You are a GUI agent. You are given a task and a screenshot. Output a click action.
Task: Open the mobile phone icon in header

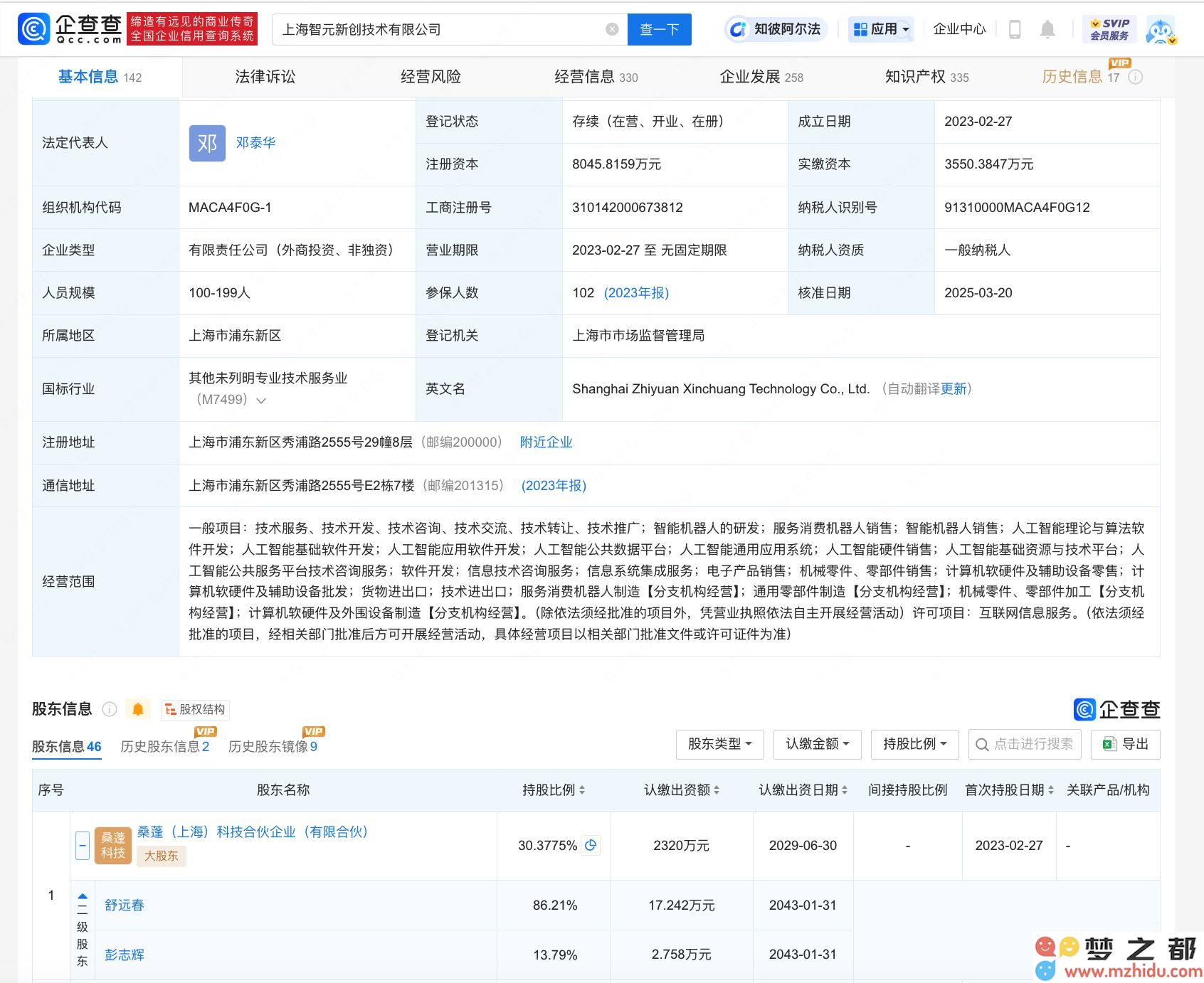click(x=1015, y=29)
